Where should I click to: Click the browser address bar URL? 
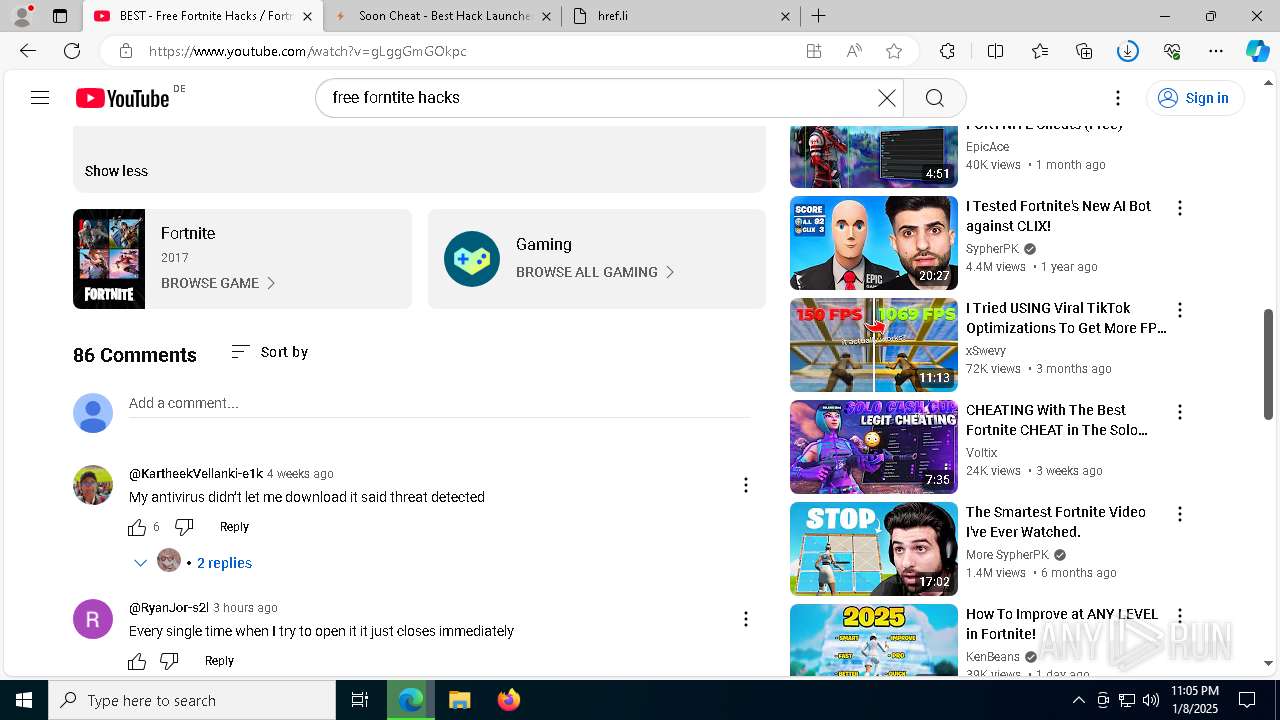pos(308,51)
